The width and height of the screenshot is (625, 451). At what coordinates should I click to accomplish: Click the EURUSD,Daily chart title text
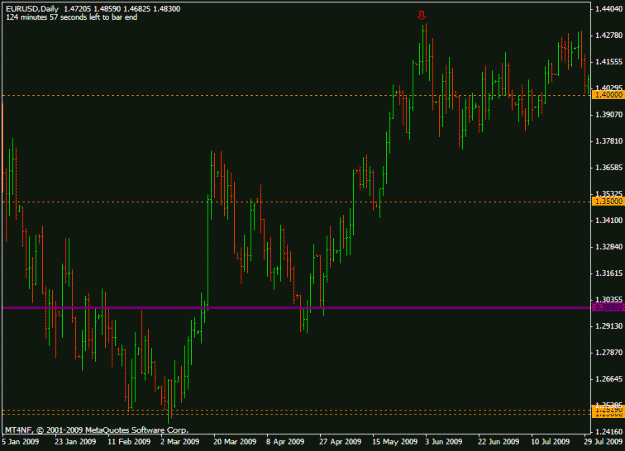tap(32, 9)
